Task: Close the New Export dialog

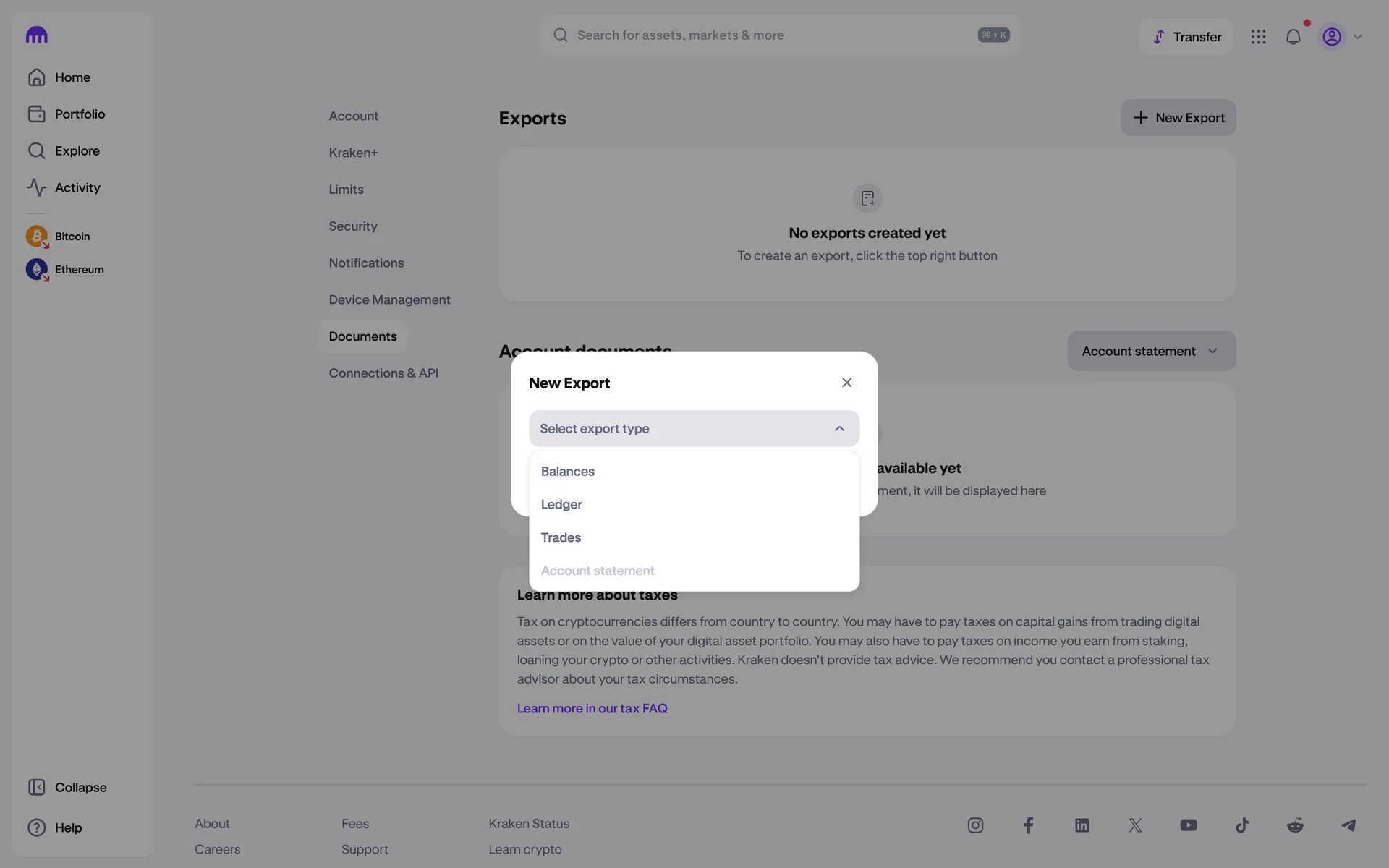Action: [846, 383]
